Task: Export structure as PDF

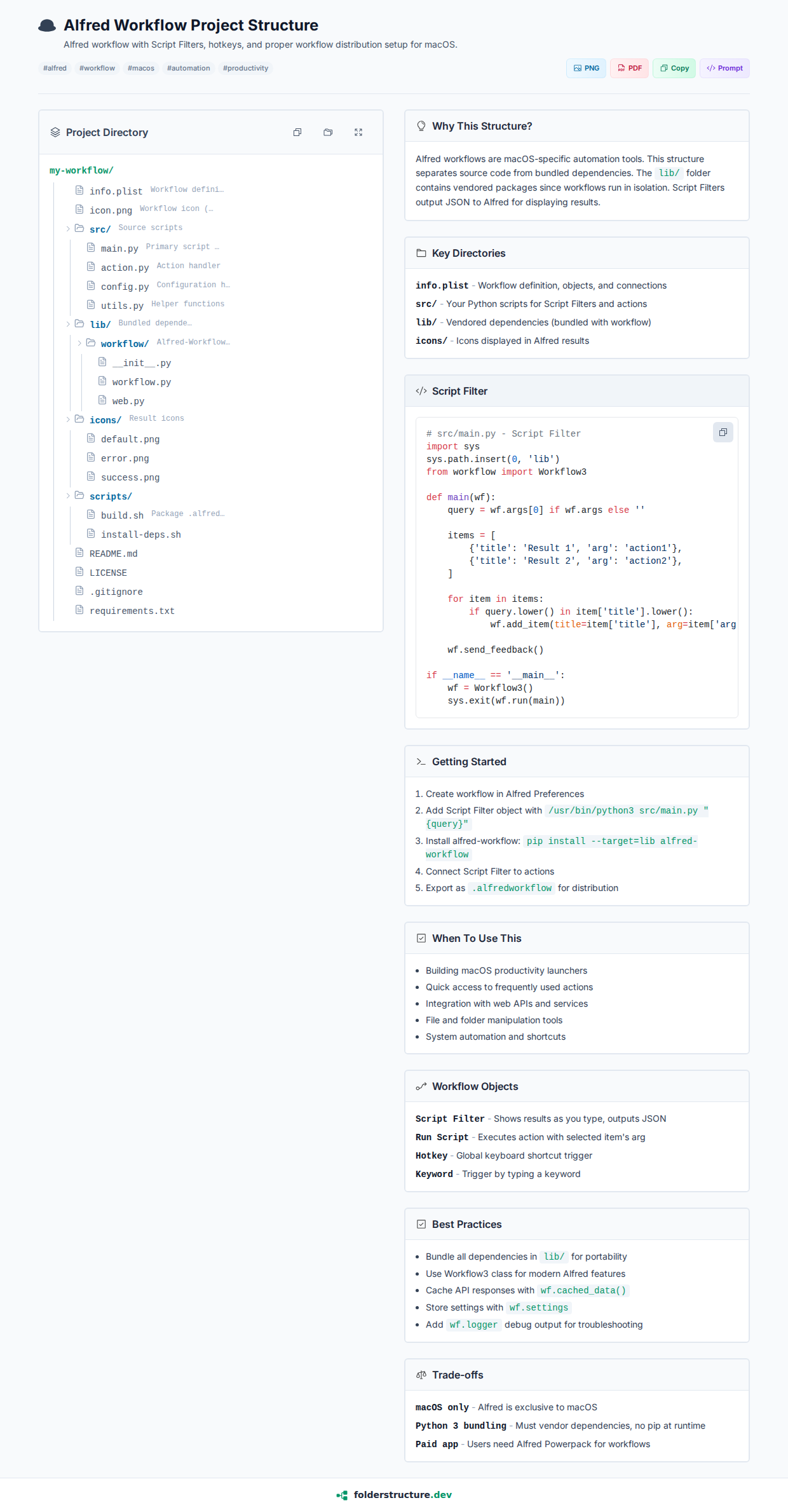Action: pos(629,68)
